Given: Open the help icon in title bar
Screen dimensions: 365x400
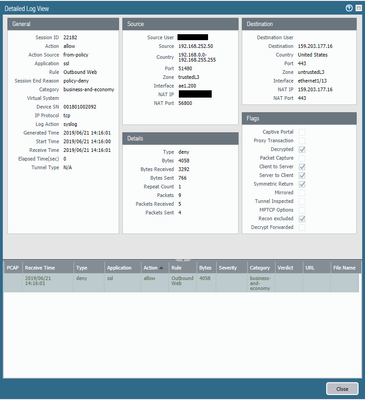Looking at the screenshot, I should coord(349,8).
